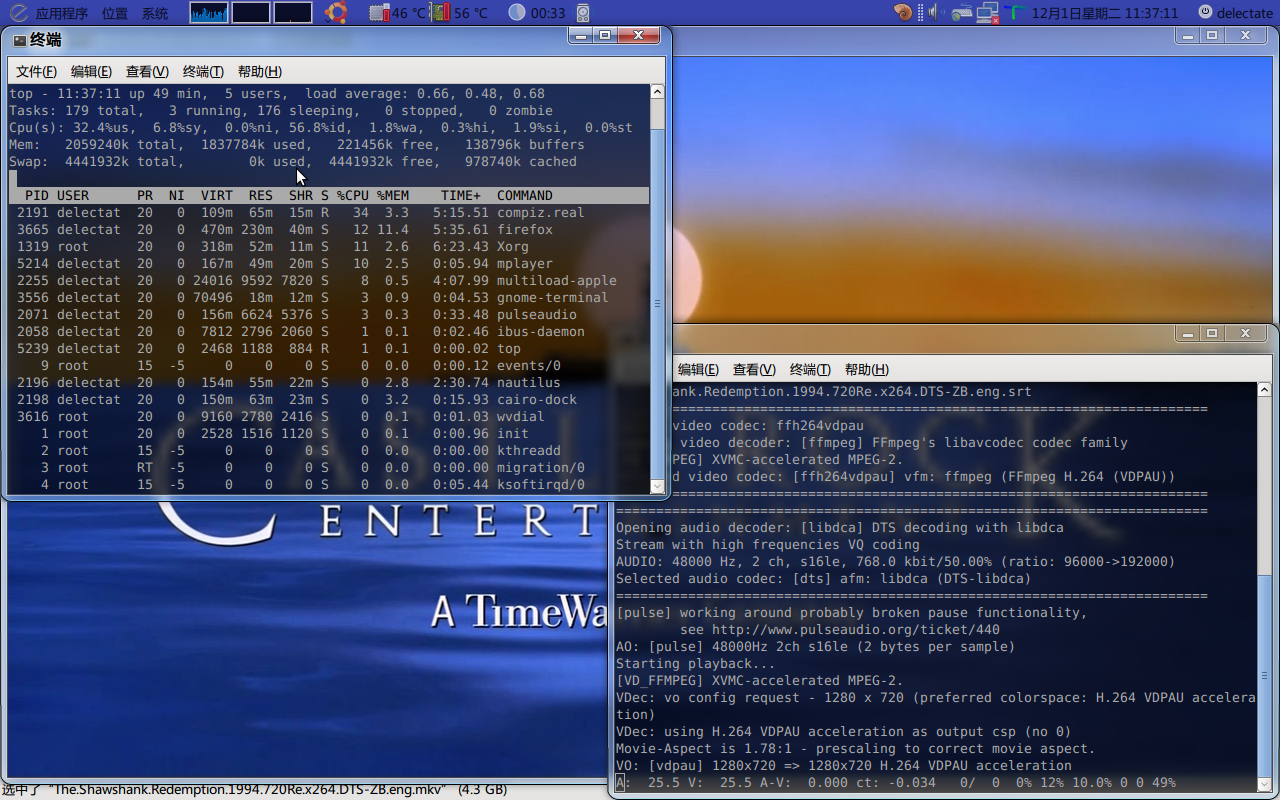The width and height of the screenshot is (1280, 800).
Task: Open 编辑(E) menu in the top terminal
Action: [91, 71]
